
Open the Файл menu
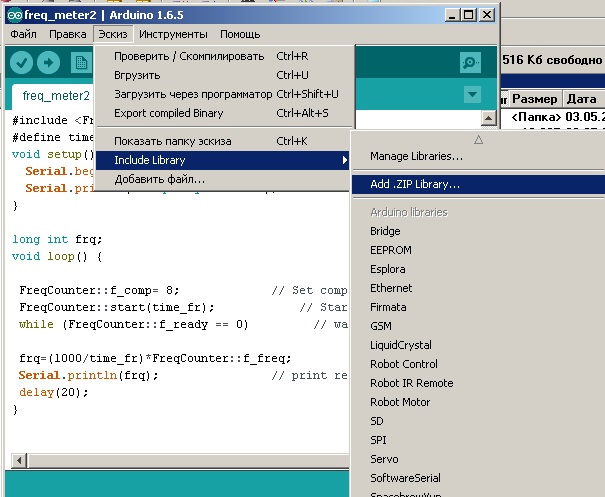[x=24, y=34]
